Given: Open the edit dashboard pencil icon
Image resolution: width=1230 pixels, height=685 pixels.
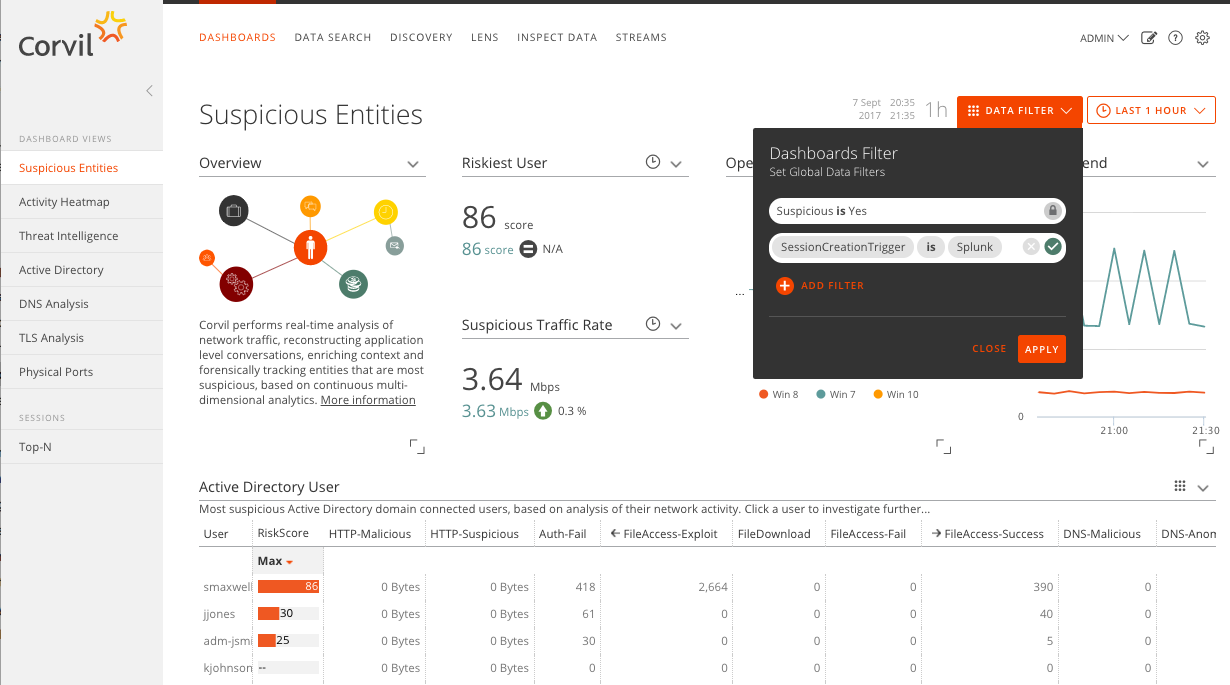Looking at the screenshot, I should [x=1149, y=38].
